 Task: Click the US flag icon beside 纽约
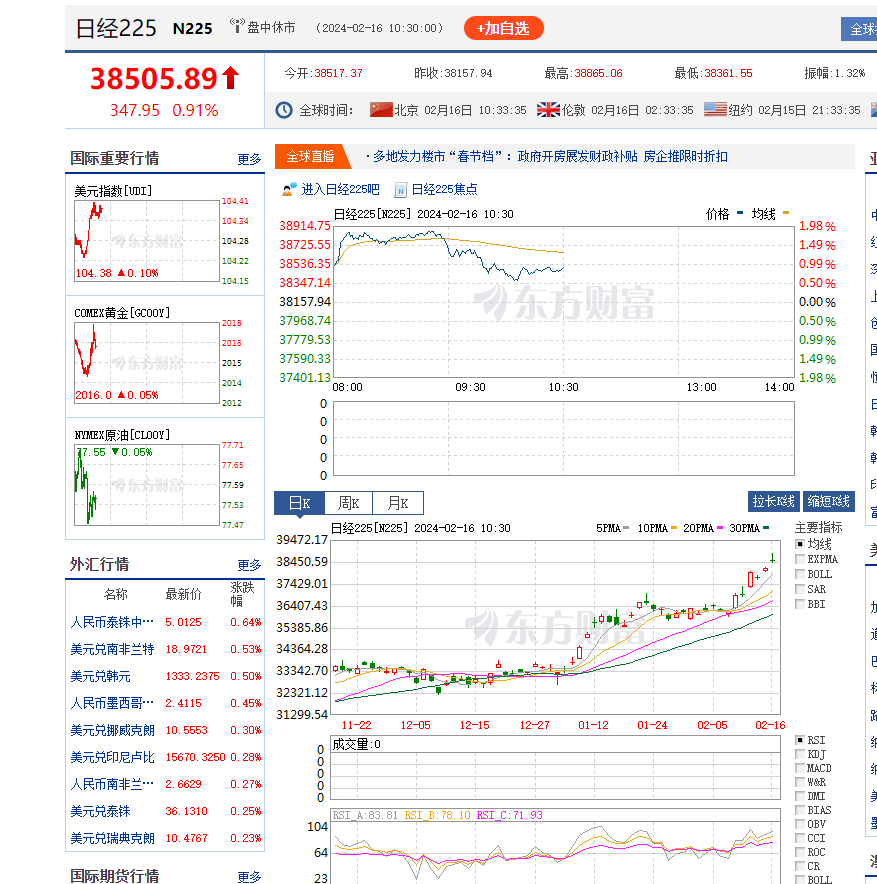tap(715, 109)
